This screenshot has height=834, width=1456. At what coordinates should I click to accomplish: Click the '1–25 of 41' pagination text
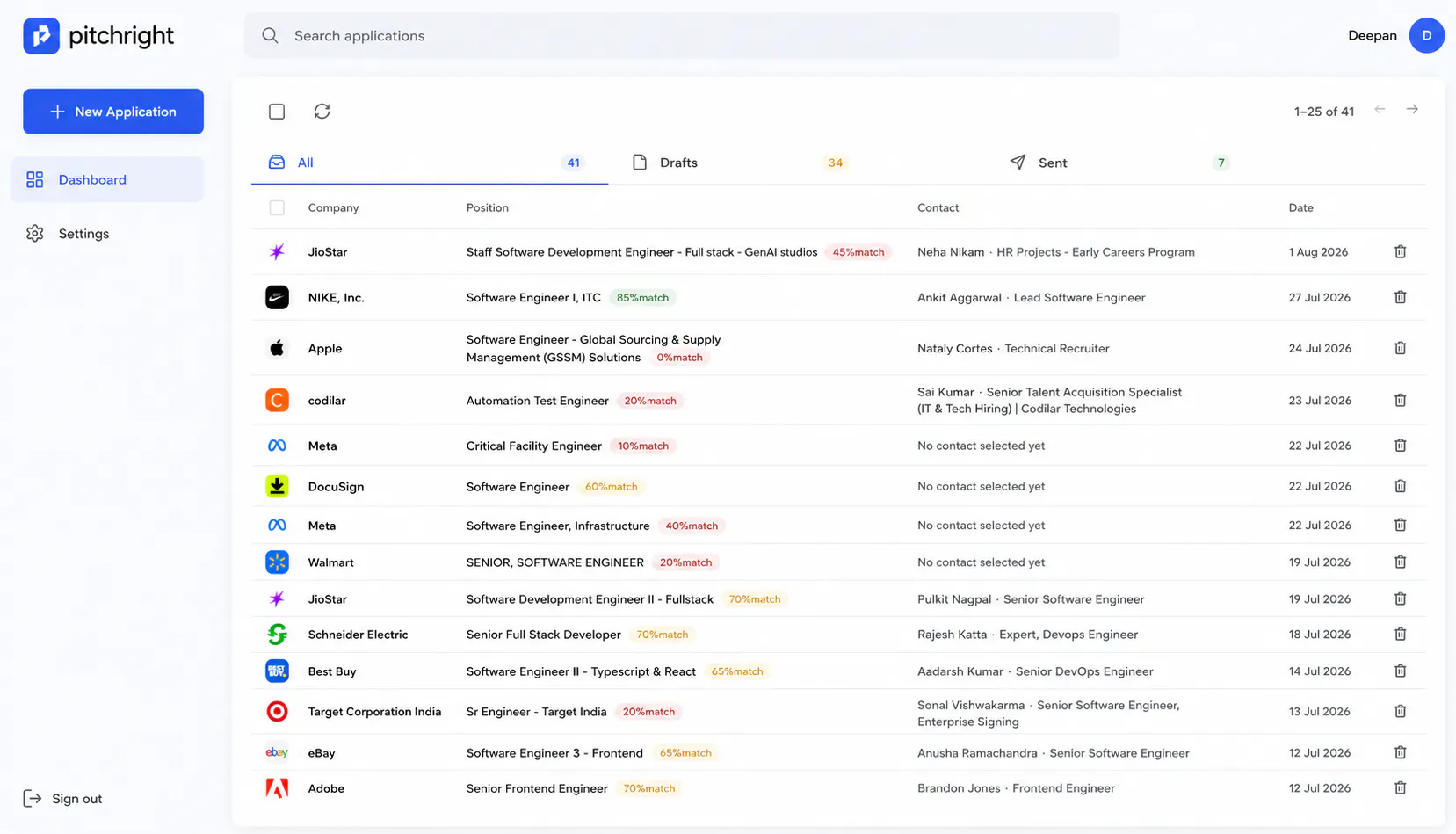coord(1324,112)
